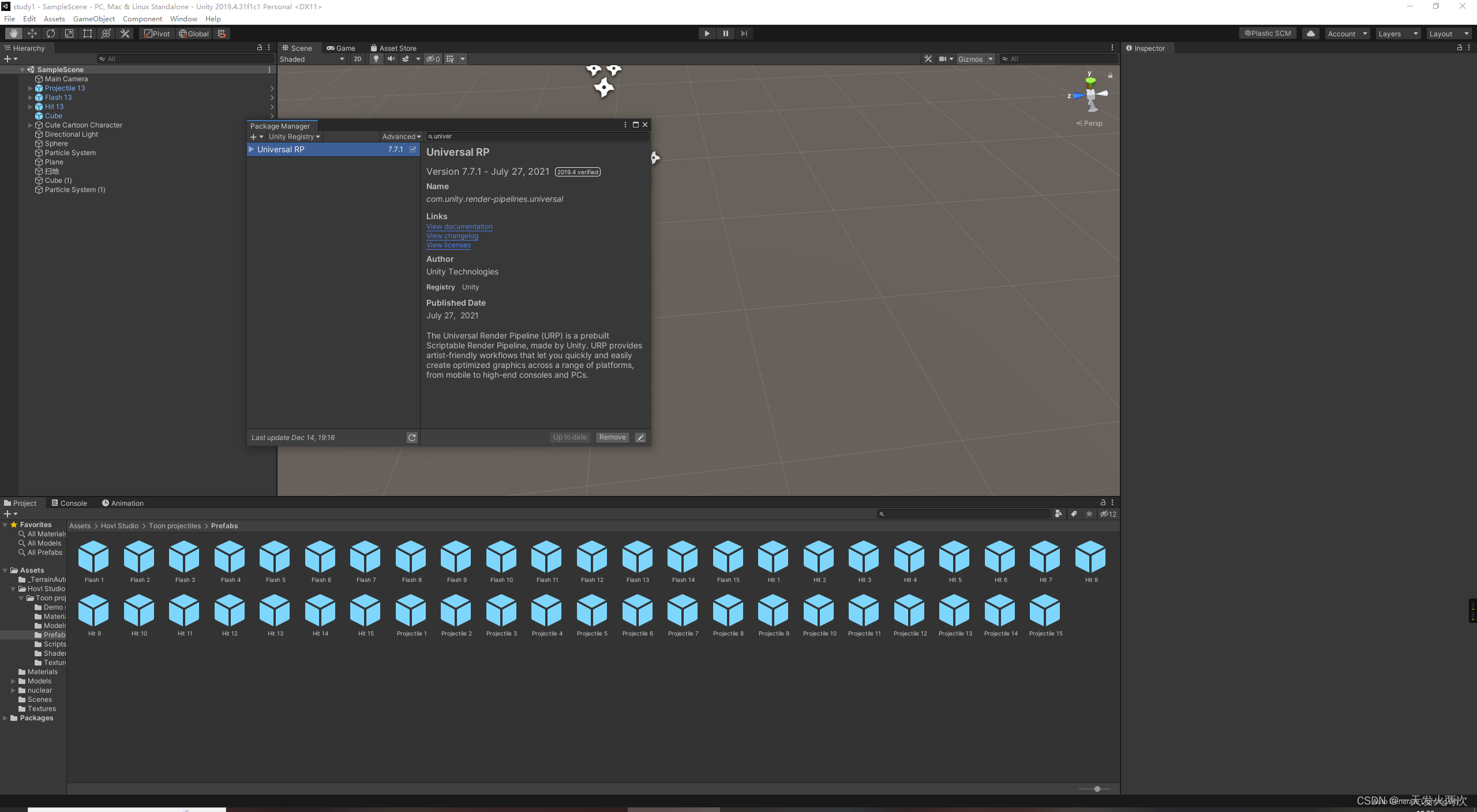Open View licenses link

[x=448, y=245]
